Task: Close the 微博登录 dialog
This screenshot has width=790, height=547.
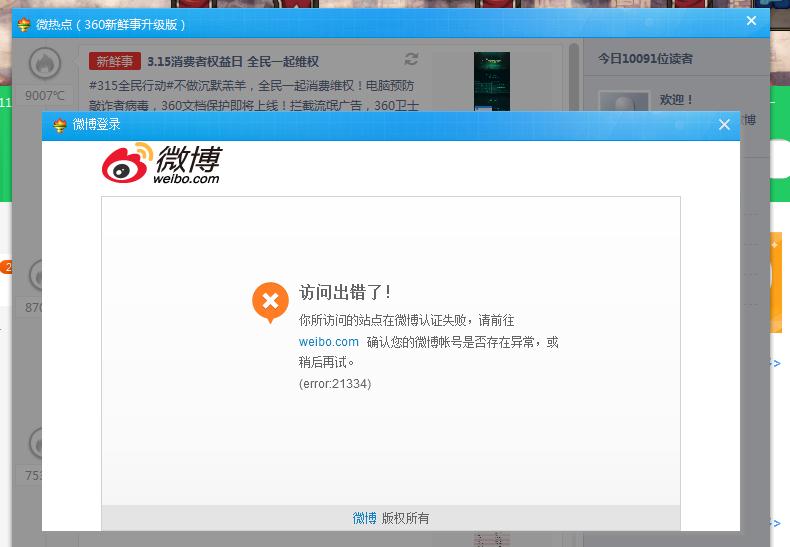Action: (x=724, y=124)
